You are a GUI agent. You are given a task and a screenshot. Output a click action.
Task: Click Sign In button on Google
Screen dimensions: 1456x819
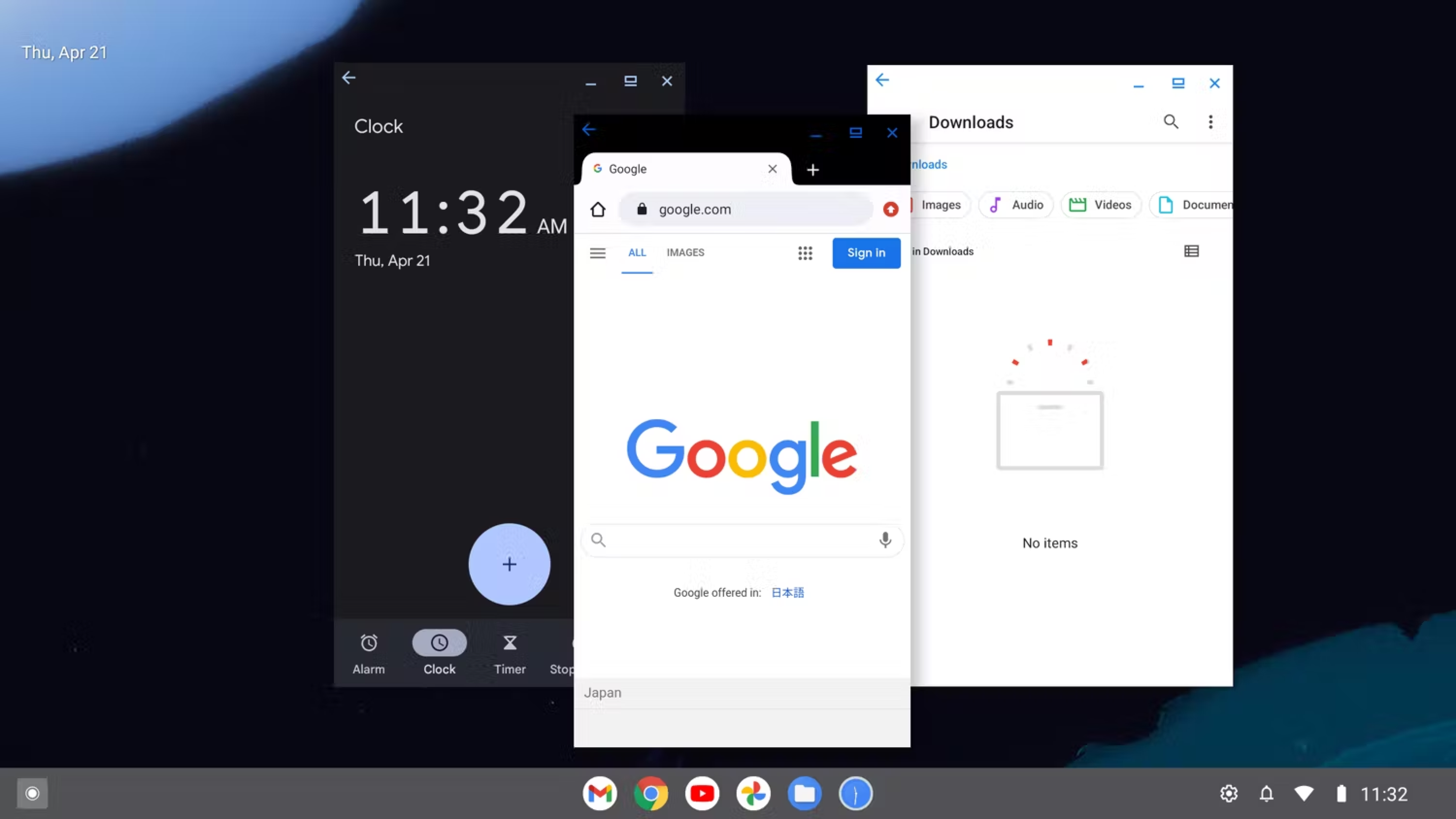pos(866,252)
